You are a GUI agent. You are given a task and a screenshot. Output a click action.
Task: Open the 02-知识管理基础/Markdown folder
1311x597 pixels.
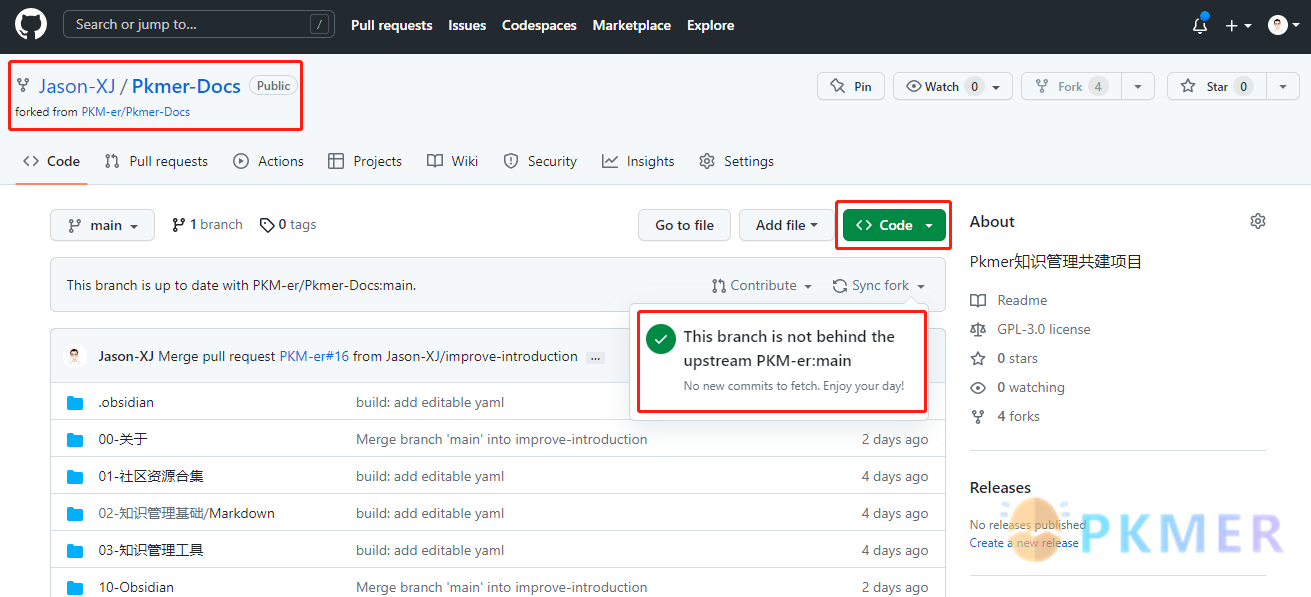point(186,513)
